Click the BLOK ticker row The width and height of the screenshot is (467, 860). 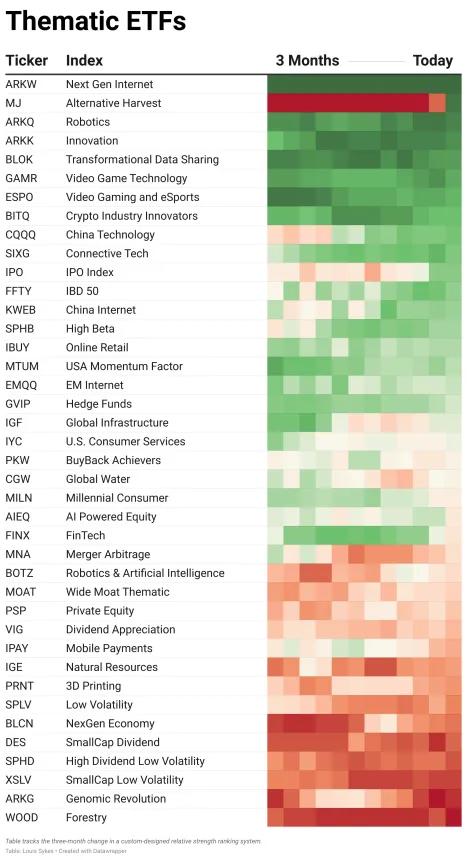pos(233,160)
